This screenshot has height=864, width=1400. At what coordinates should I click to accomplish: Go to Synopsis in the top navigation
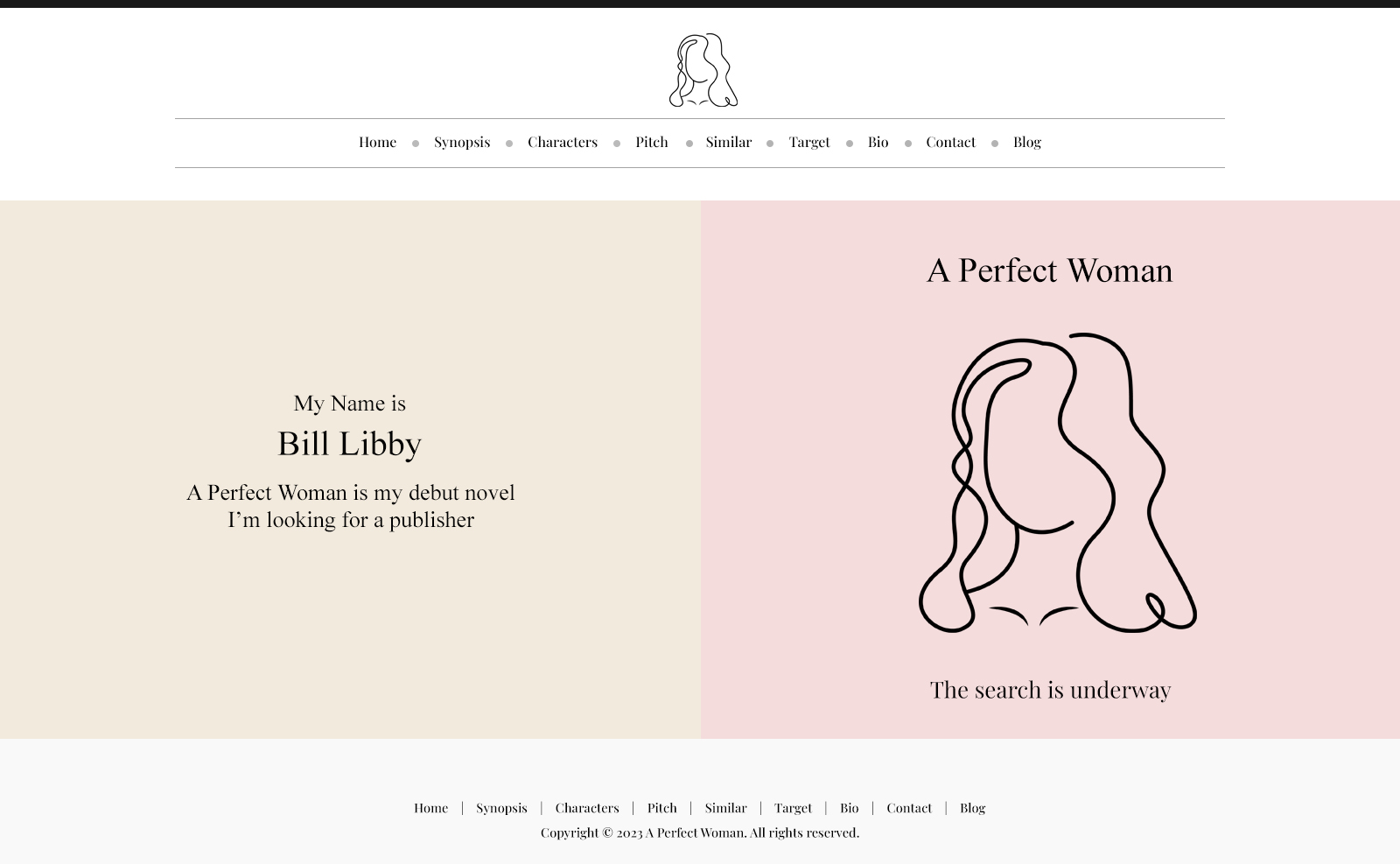click(461, 142)
